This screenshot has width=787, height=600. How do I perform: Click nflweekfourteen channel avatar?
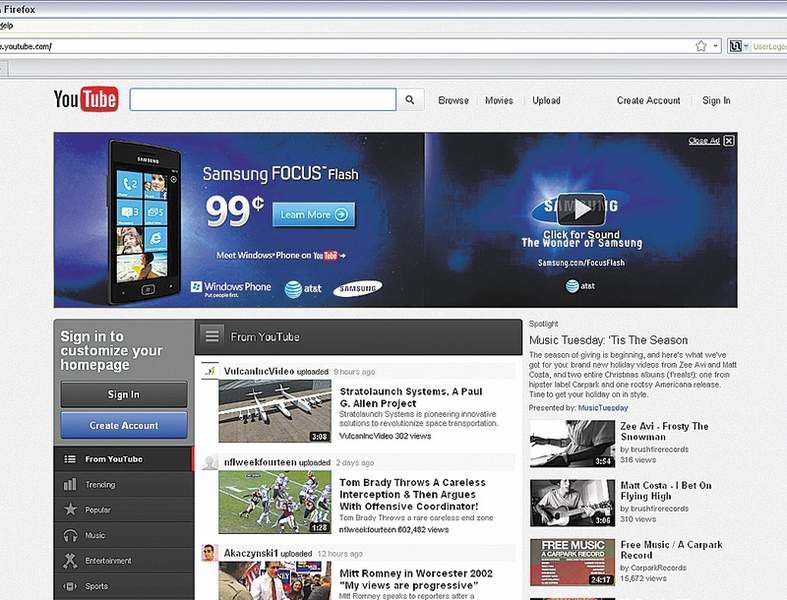210,462
